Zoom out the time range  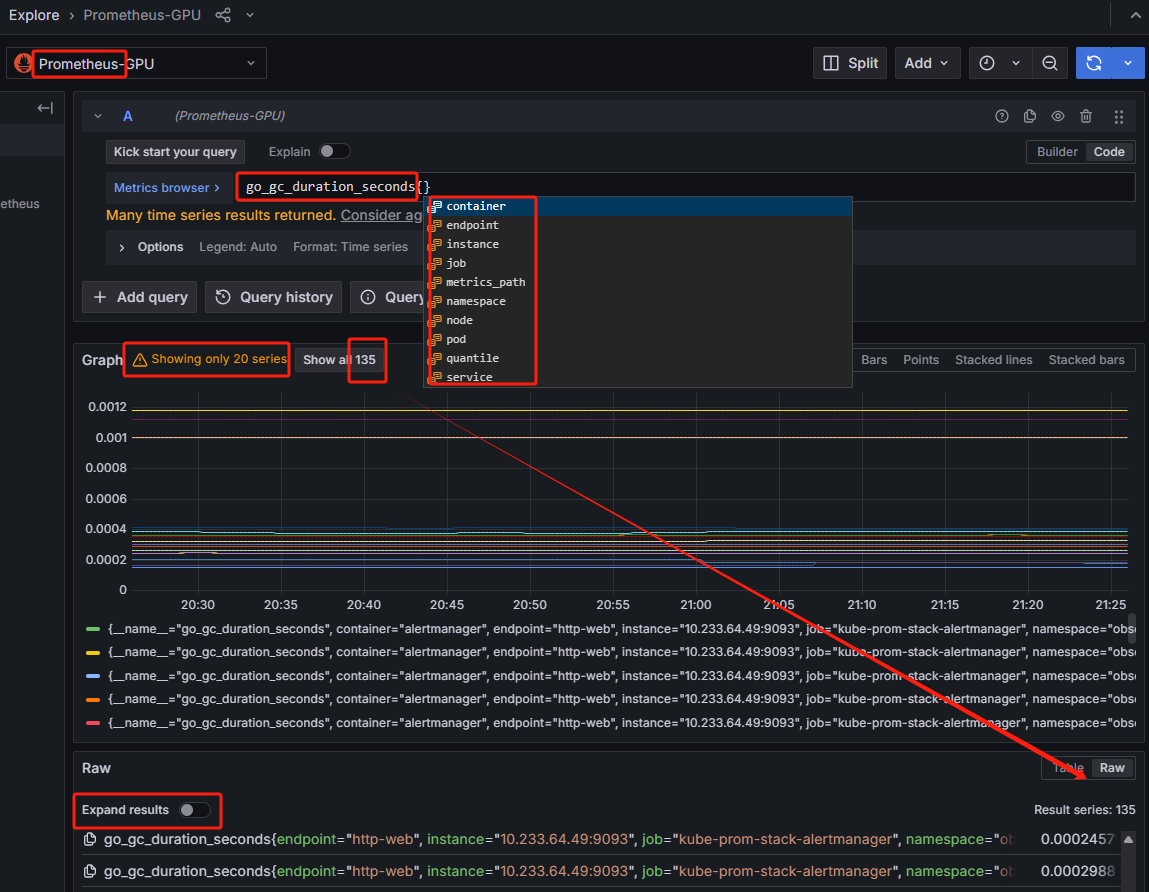(x=1049, y=63)
